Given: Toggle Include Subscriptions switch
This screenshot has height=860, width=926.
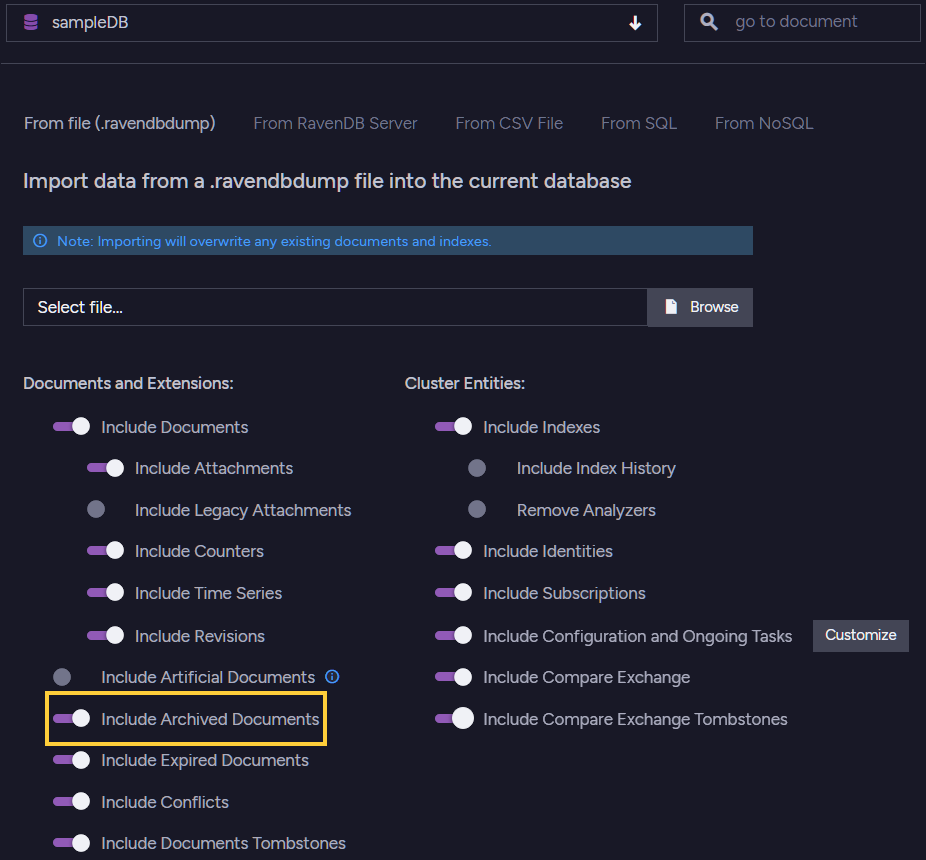Looking at the screenshot, I should pos(454,592).
